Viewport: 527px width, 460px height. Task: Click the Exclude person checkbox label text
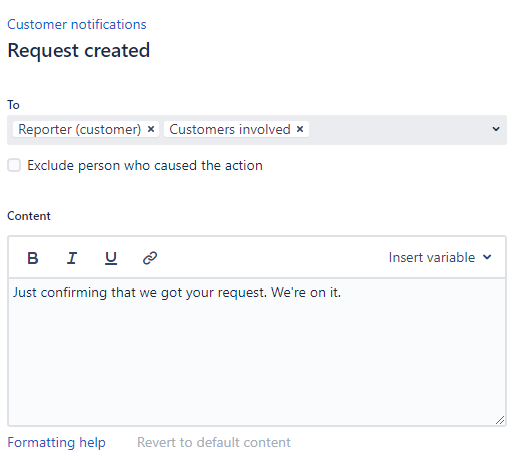[145, 166]
